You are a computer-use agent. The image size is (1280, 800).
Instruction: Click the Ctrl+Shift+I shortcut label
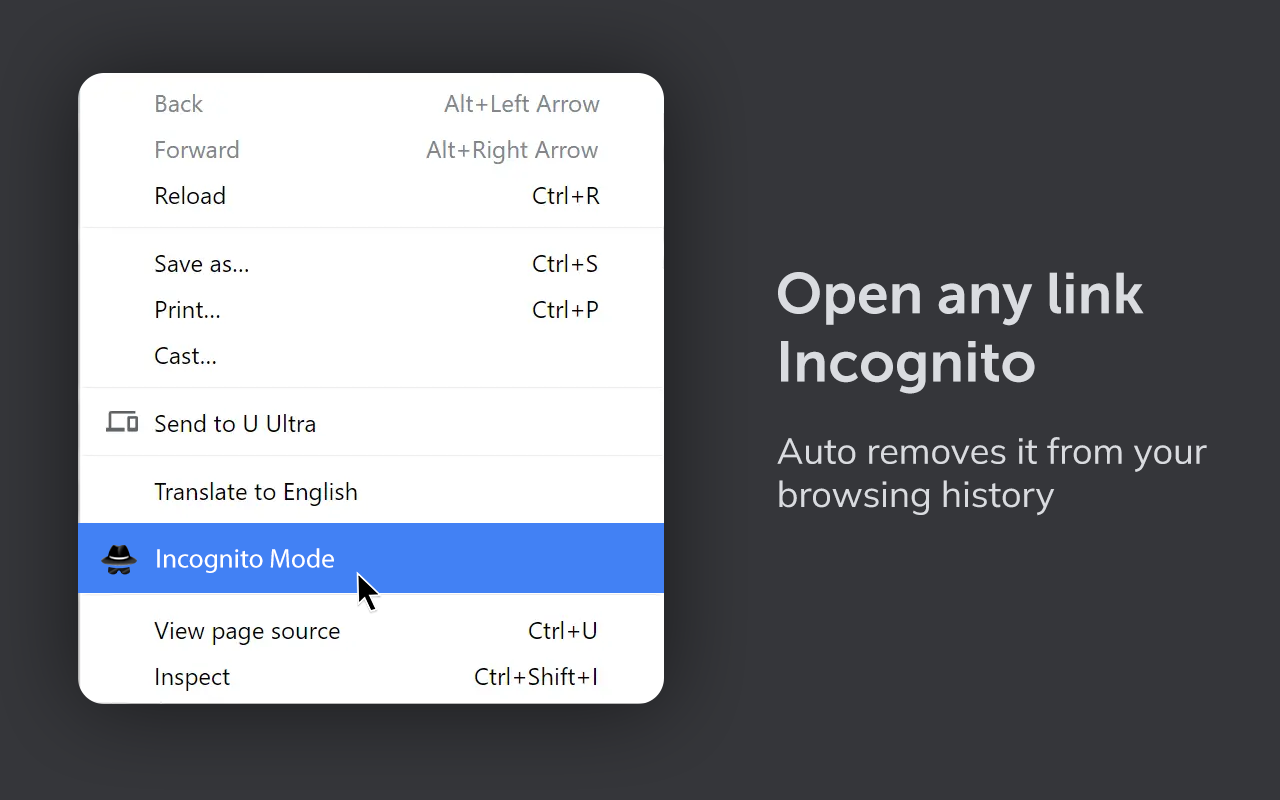pyautogui.click(x=536, y=676)
